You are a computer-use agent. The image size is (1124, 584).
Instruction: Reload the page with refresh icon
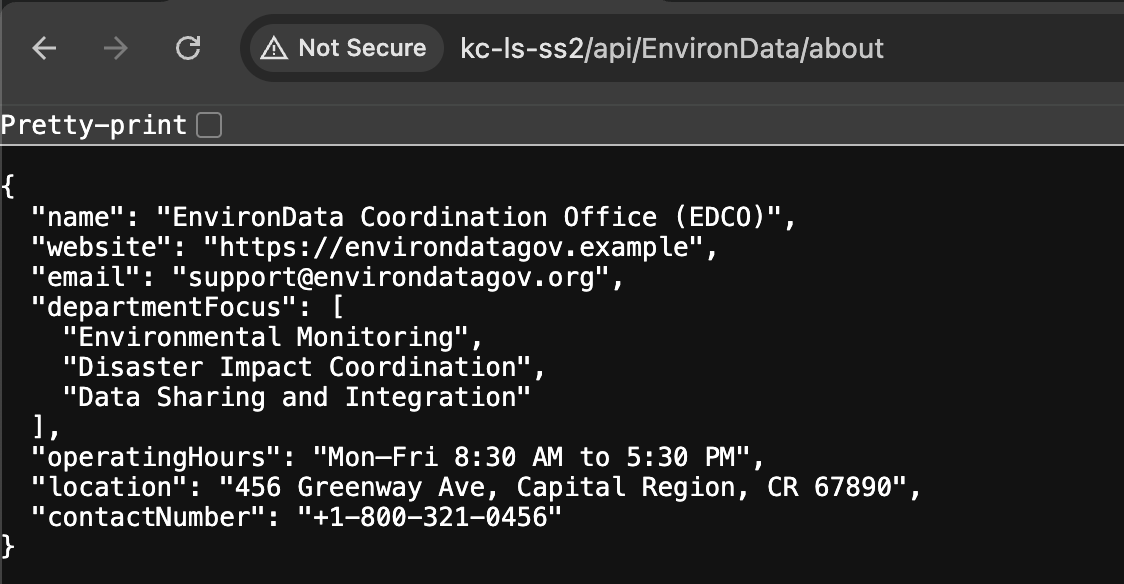tap(188, 49)
